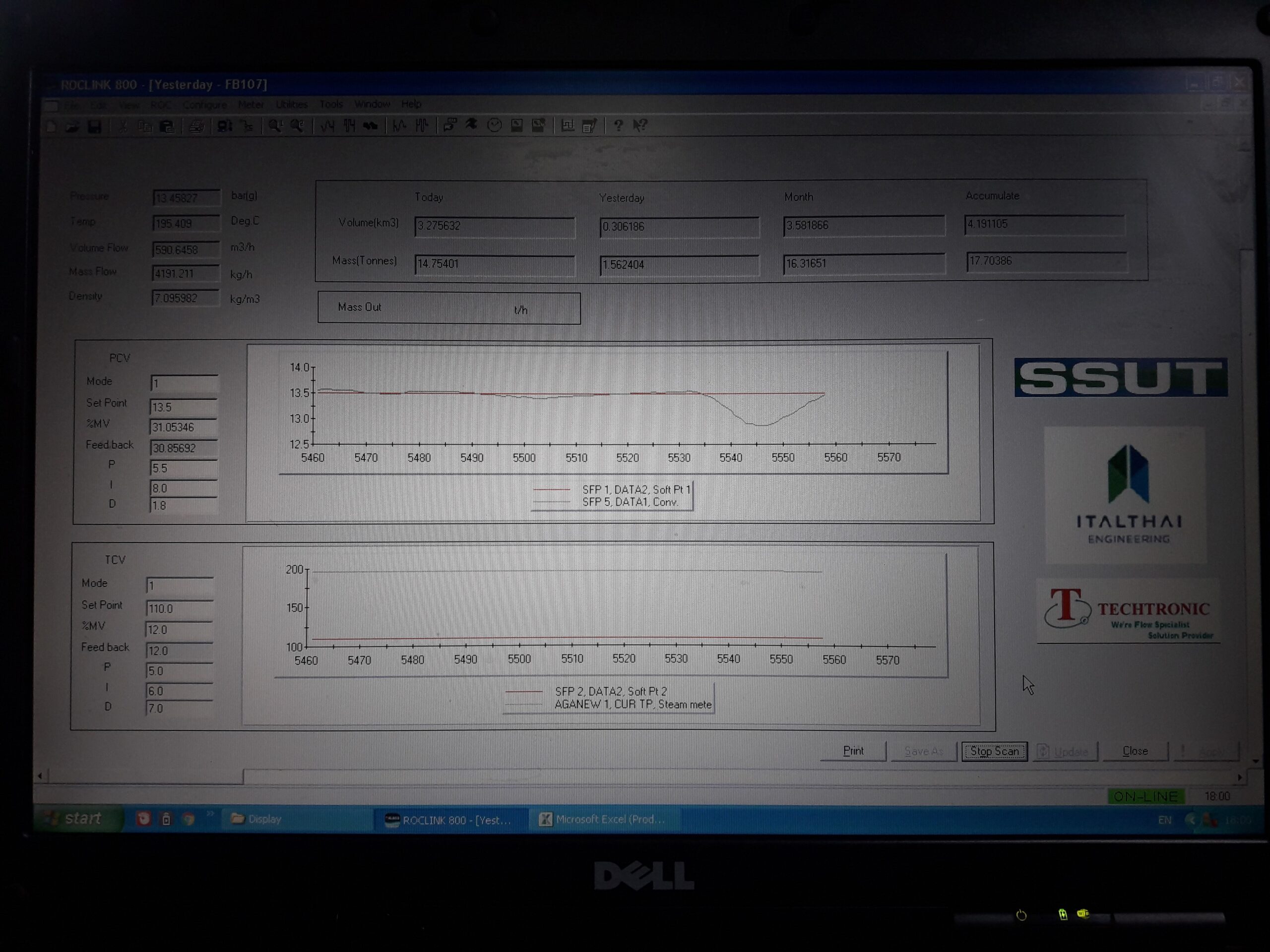Click the Cut scissors toolbar icon
Screen dimensions: 1270x952
(123, 126)
